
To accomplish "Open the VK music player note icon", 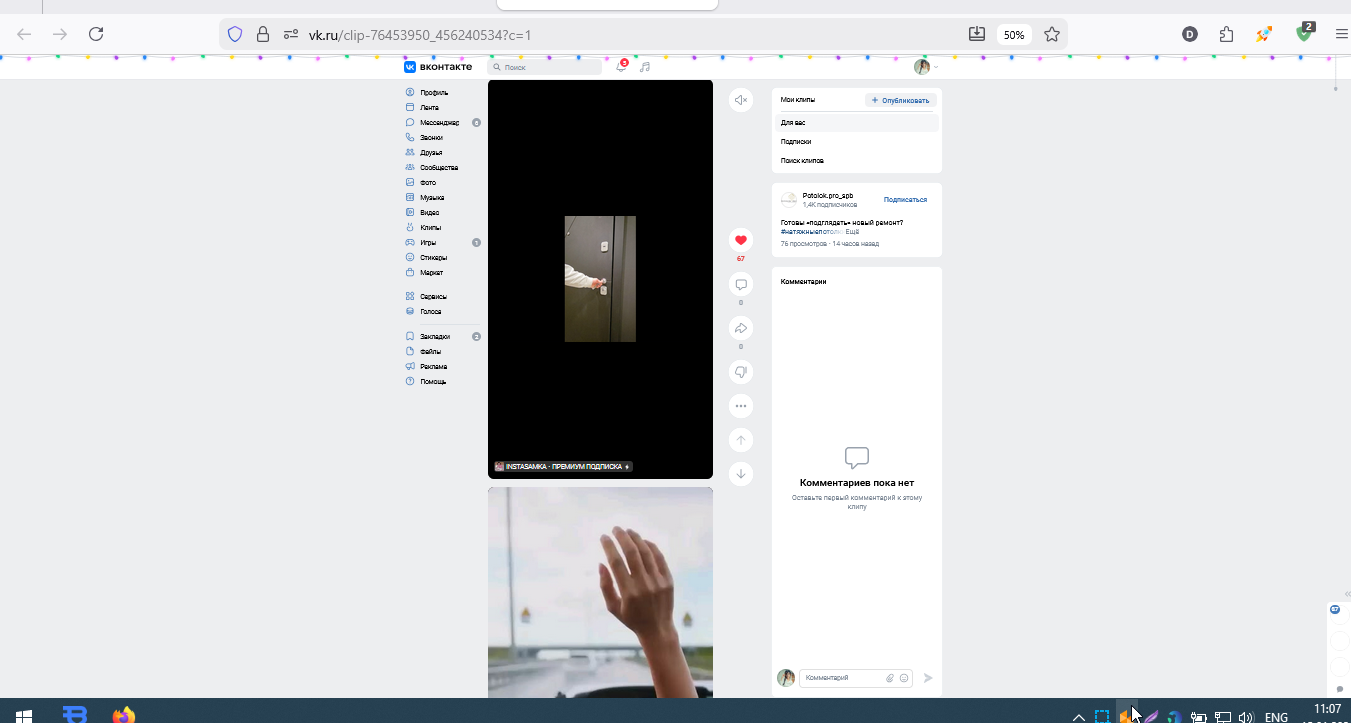I will click(645, 67).
